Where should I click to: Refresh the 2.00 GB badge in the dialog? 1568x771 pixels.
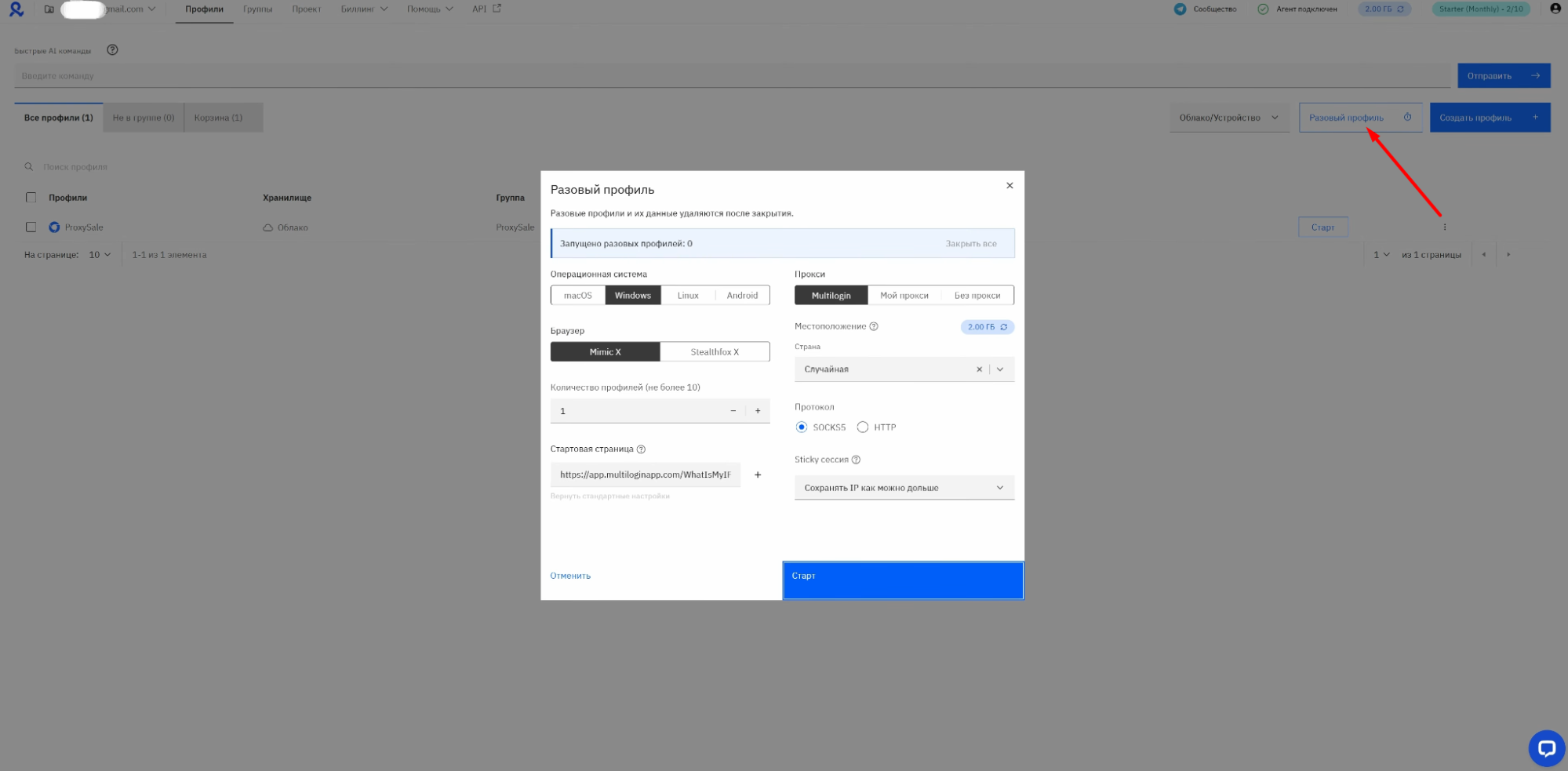click(x=1003, y=327)
